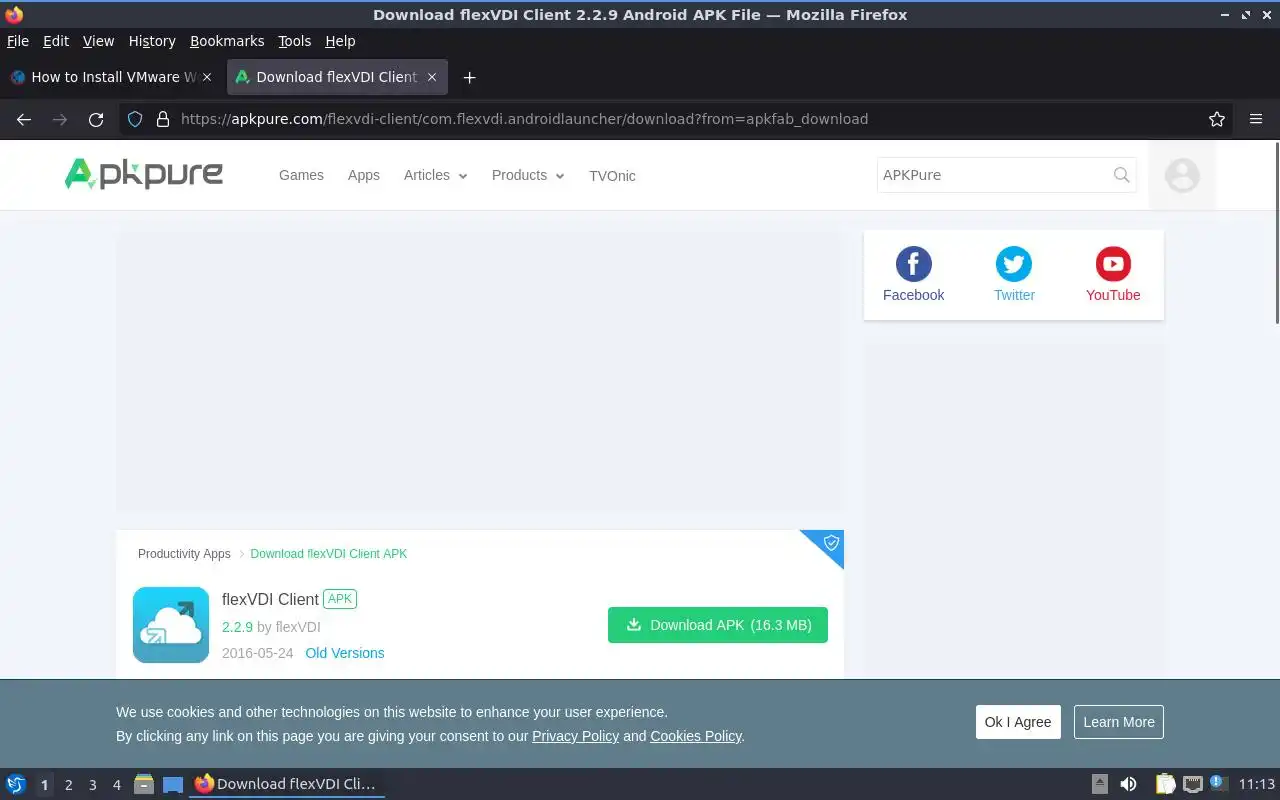Expand the Articles dropdown menu

[436, 175]
